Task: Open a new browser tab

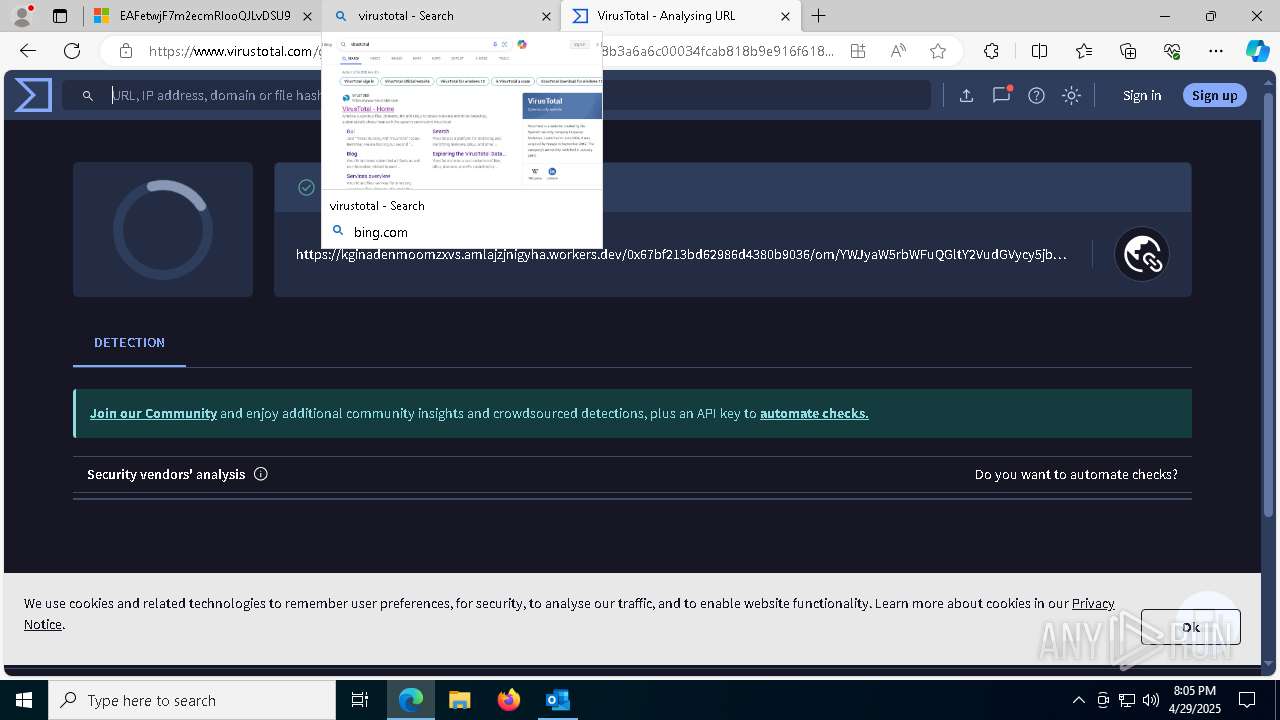Action: coord(819,16)
